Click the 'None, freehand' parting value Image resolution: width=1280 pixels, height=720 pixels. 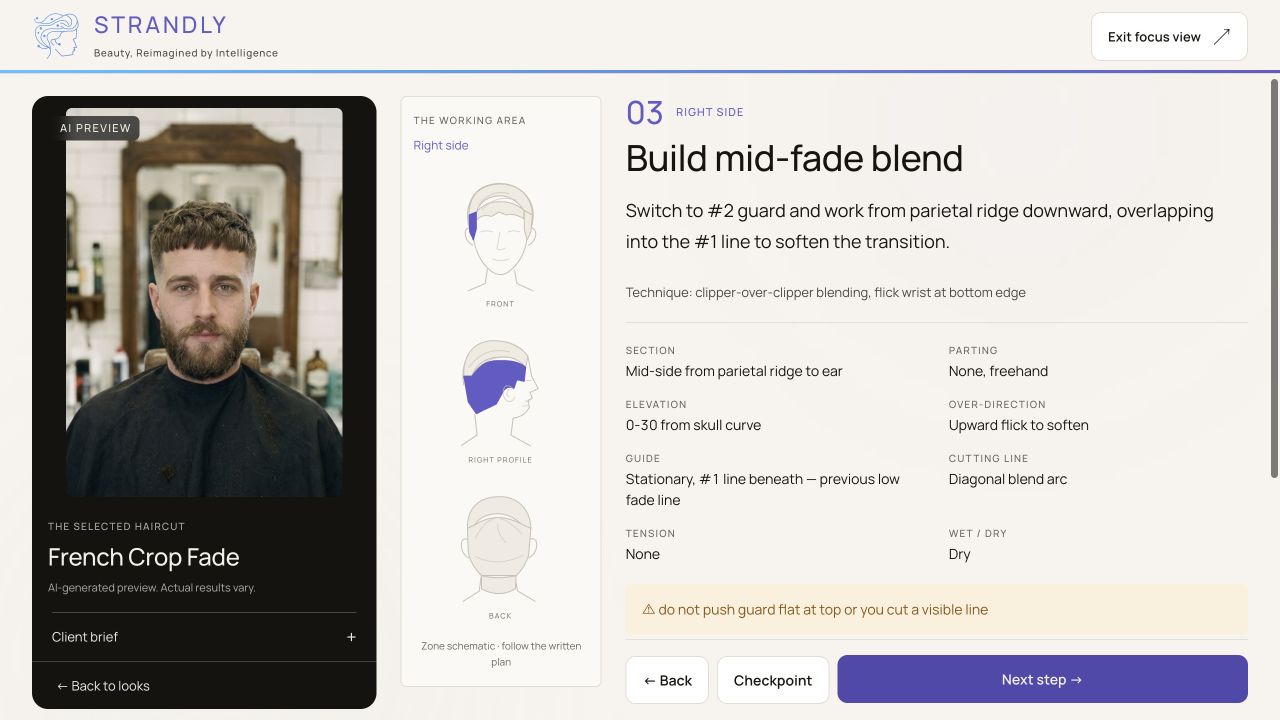[998, 371]
